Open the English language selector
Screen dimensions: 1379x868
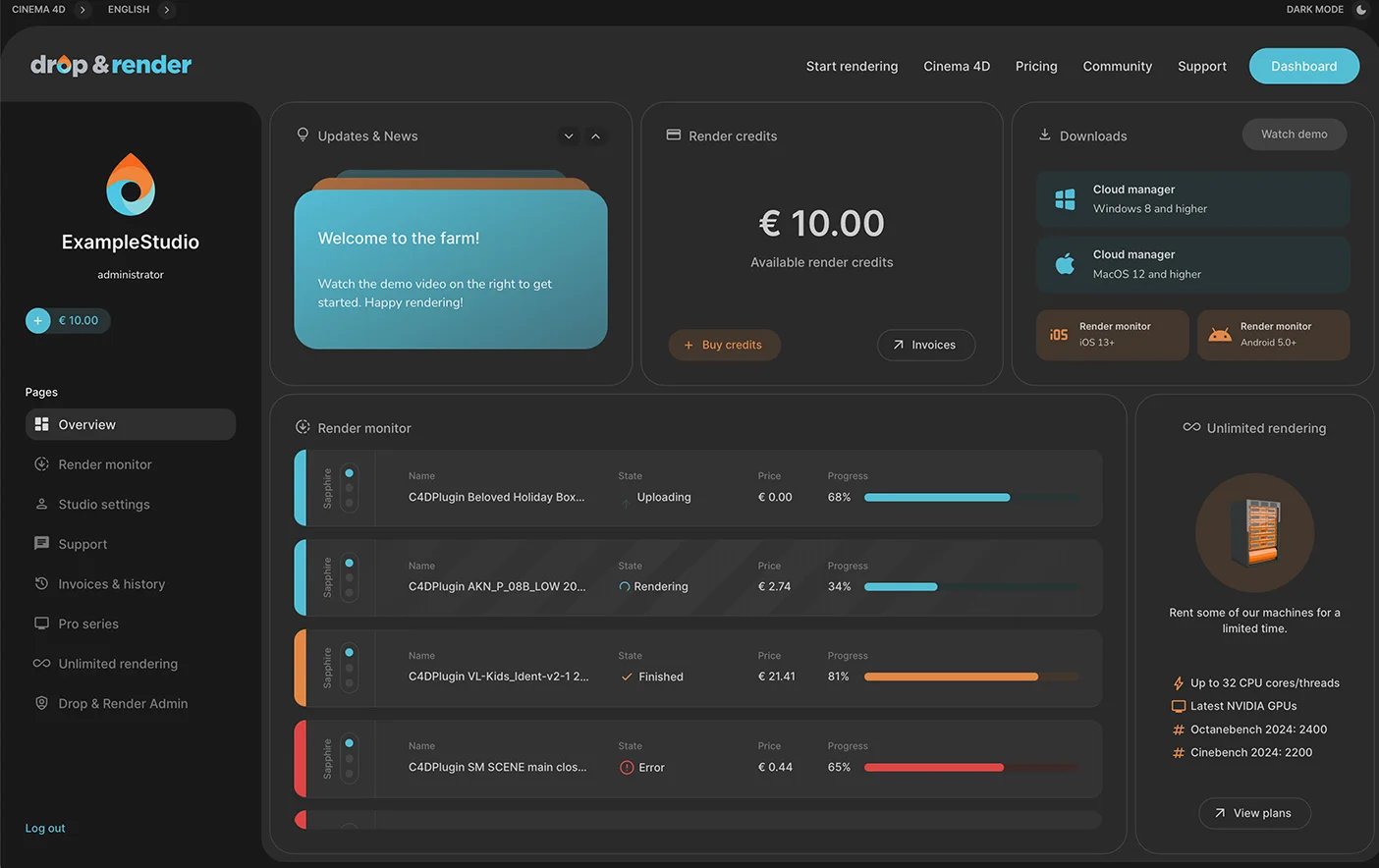167,10
